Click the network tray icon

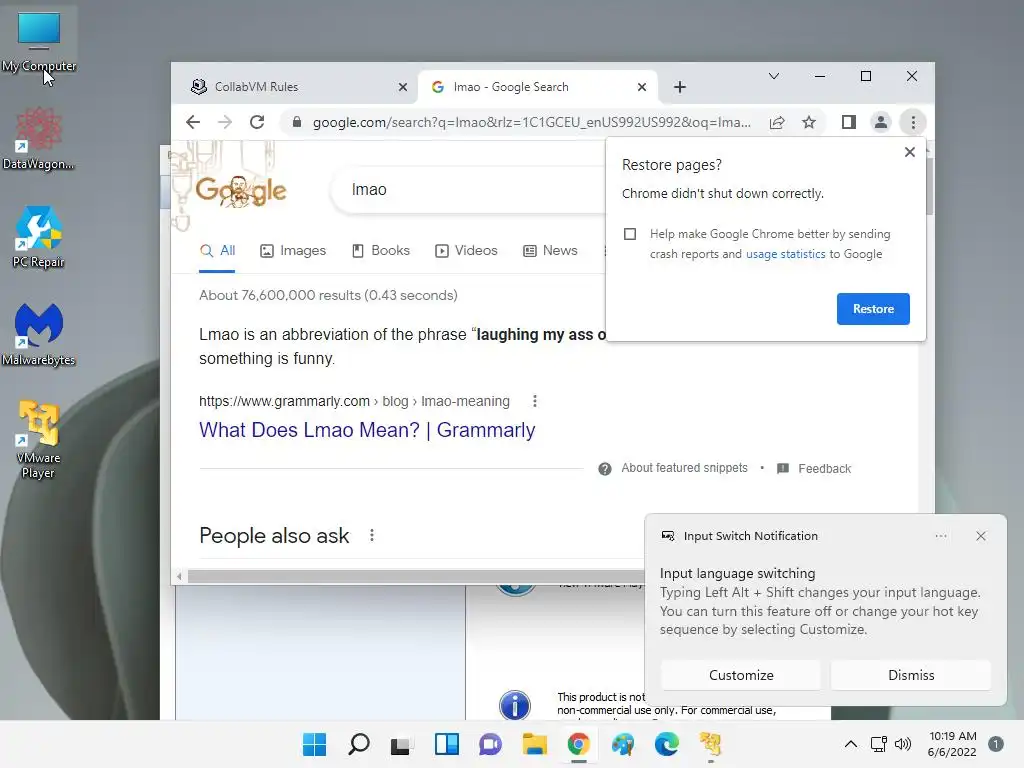(879, 744)
